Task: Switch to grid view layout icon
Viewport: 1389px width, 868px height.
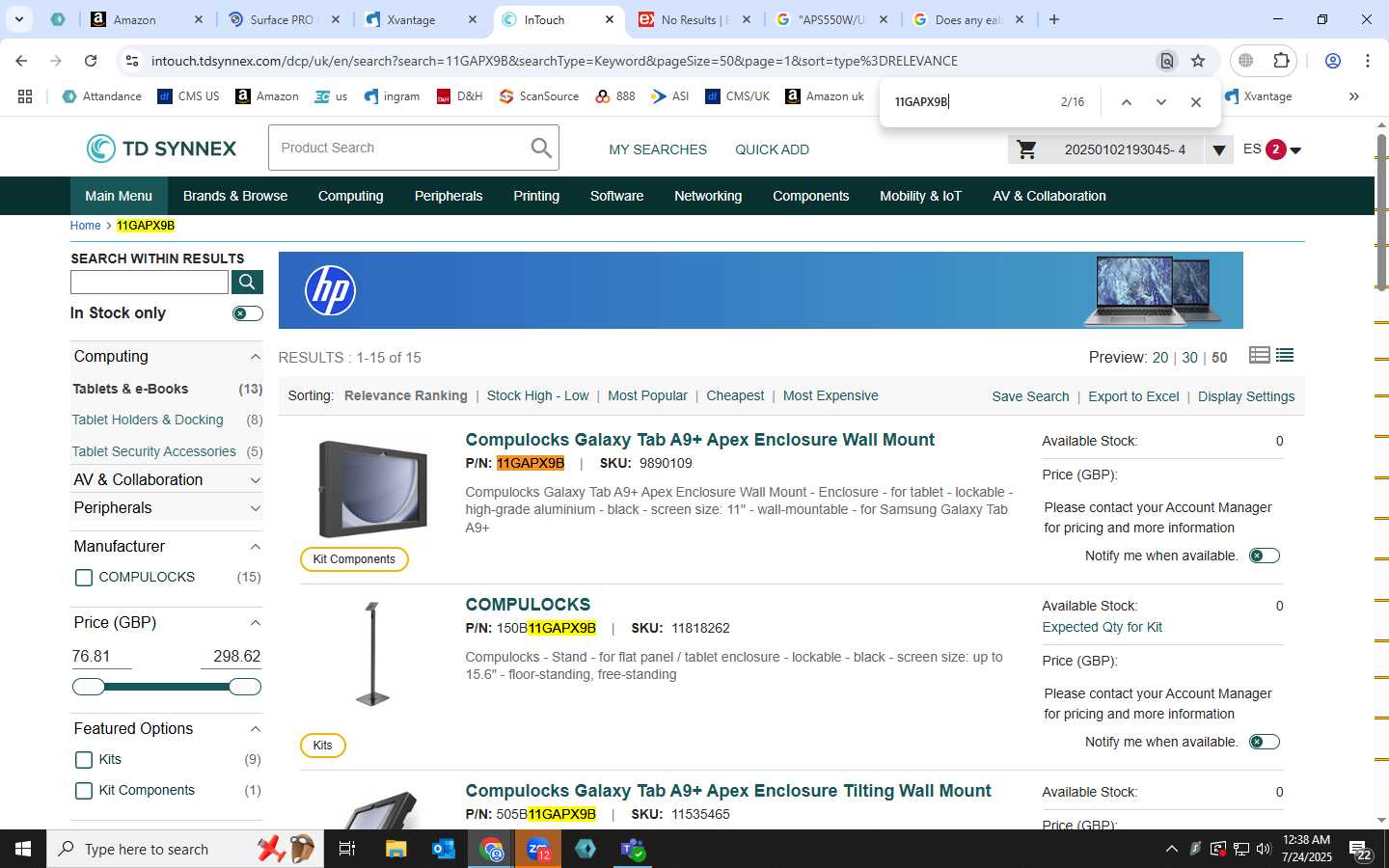Action: 1259,355
